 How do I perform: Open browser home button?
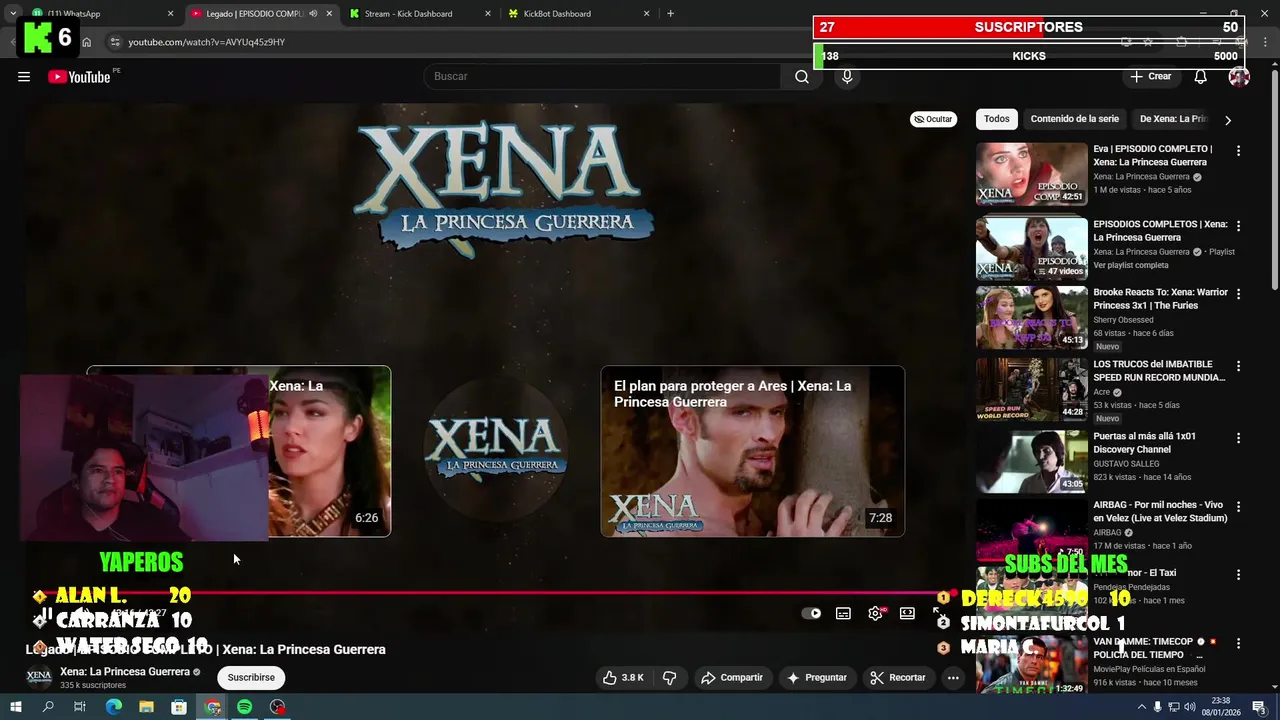(87, 42)
